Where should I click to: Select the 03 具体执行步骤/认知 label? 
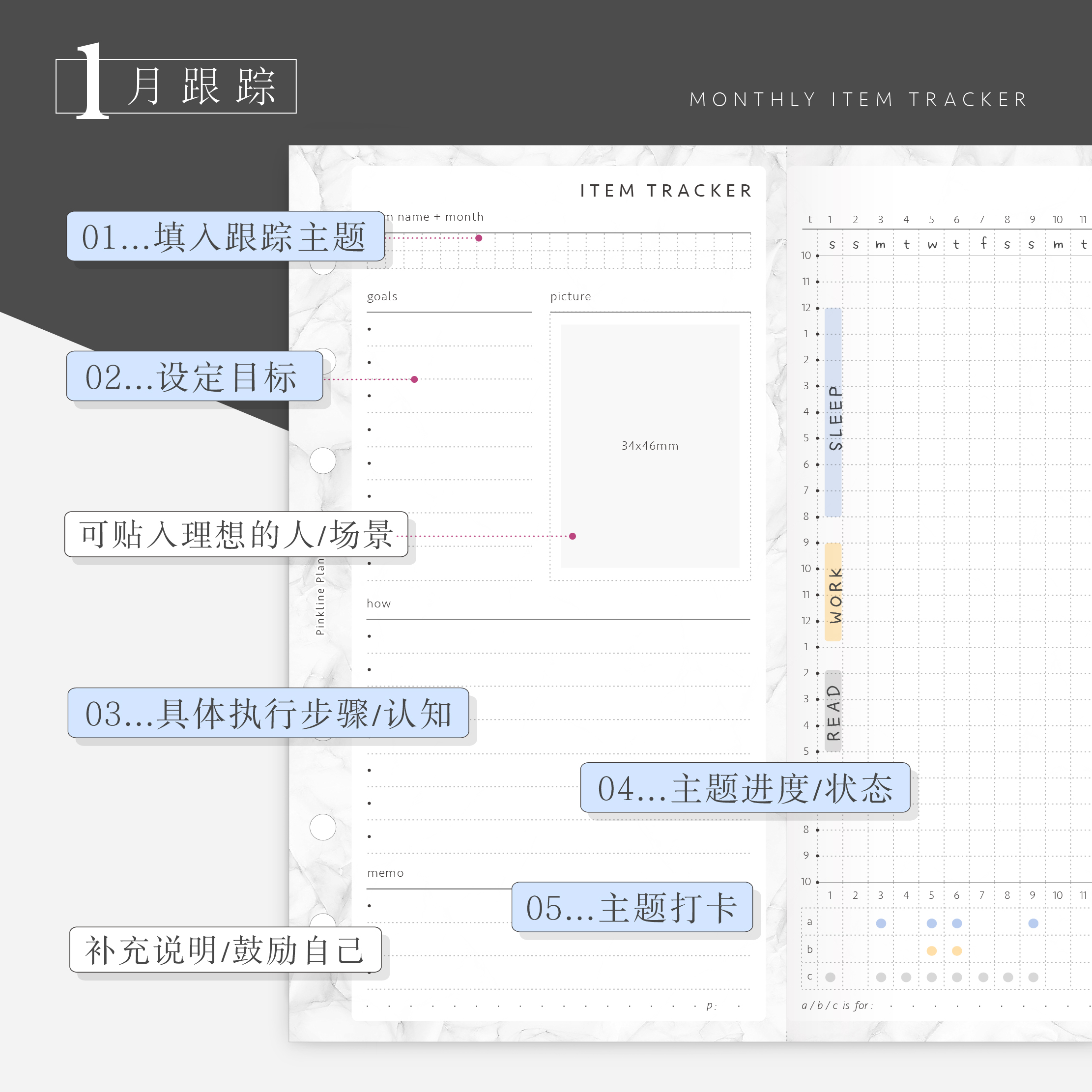pos(268,713)
